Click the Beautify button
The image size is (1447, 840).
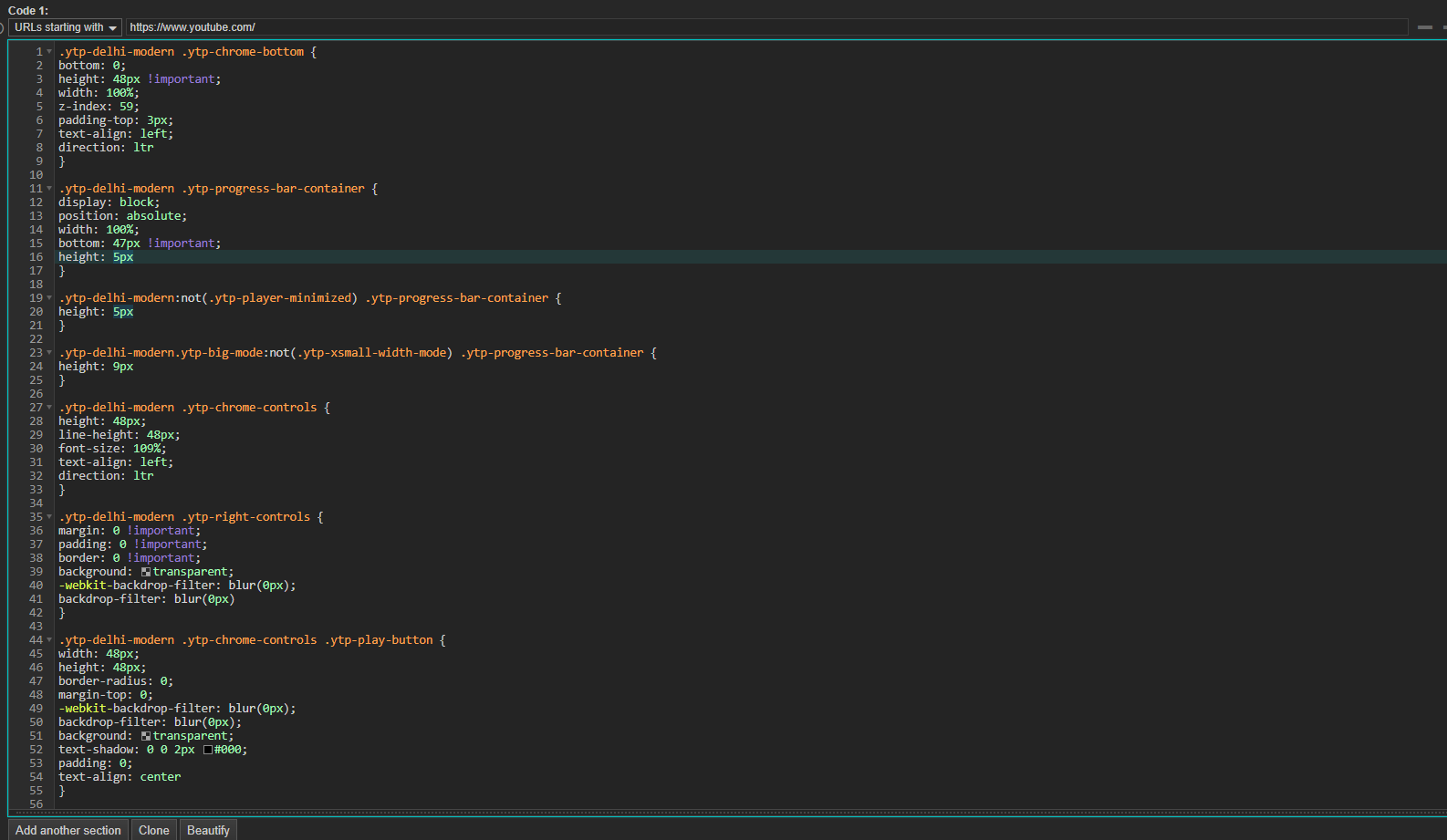(208, 830)
